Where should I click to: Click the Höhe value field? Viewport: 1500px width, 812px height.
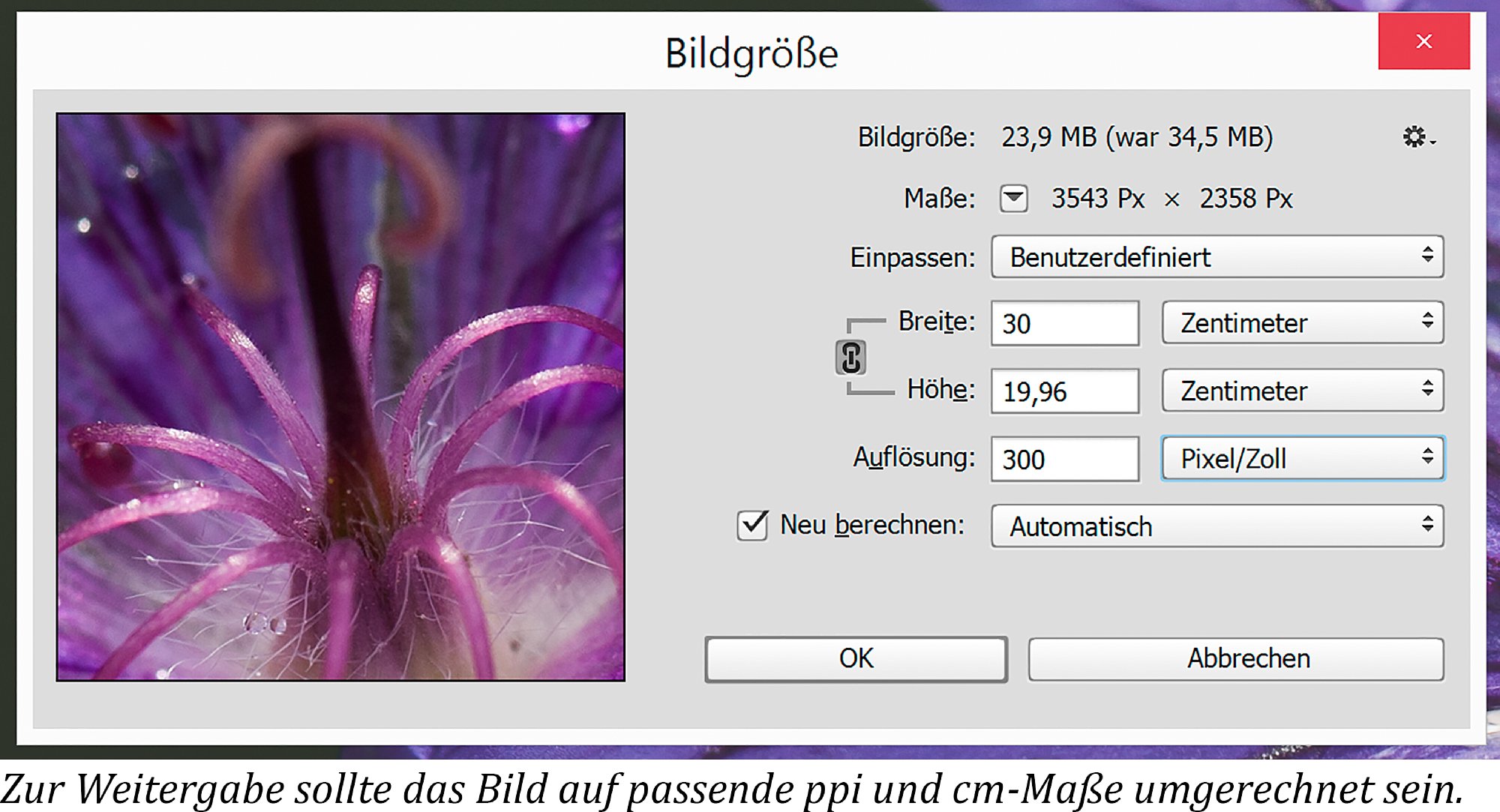[x=1065, y=391]
